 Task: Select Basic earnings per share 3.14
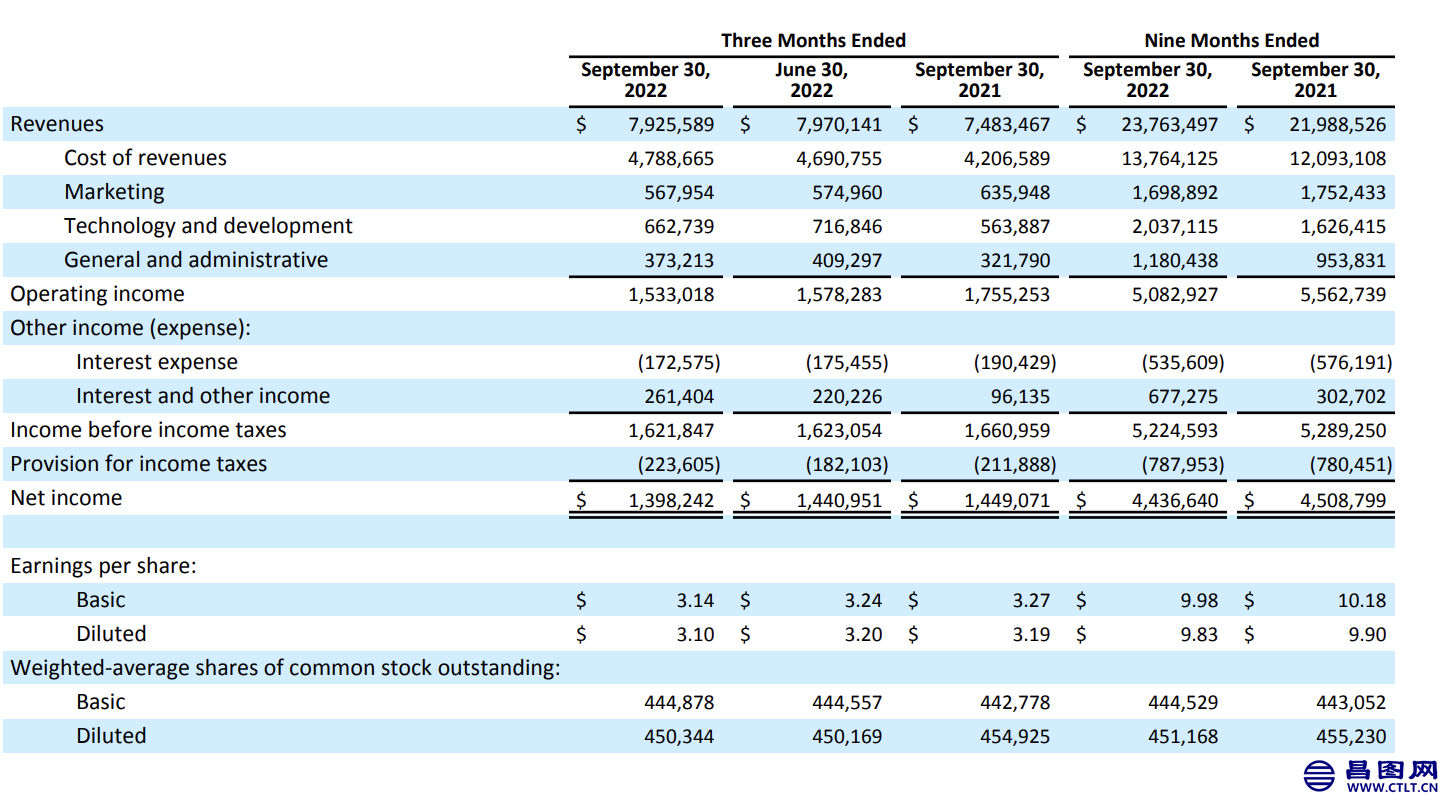click(695, 601)
